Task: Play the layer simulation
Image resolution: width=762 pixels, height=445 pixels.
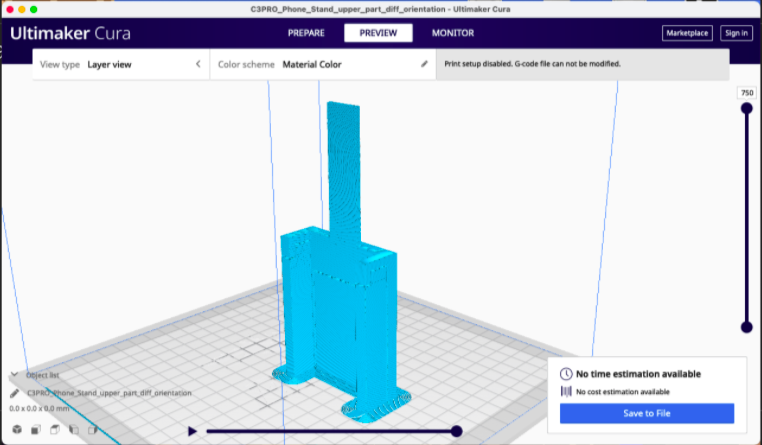Action: click(x=192, y=431)
